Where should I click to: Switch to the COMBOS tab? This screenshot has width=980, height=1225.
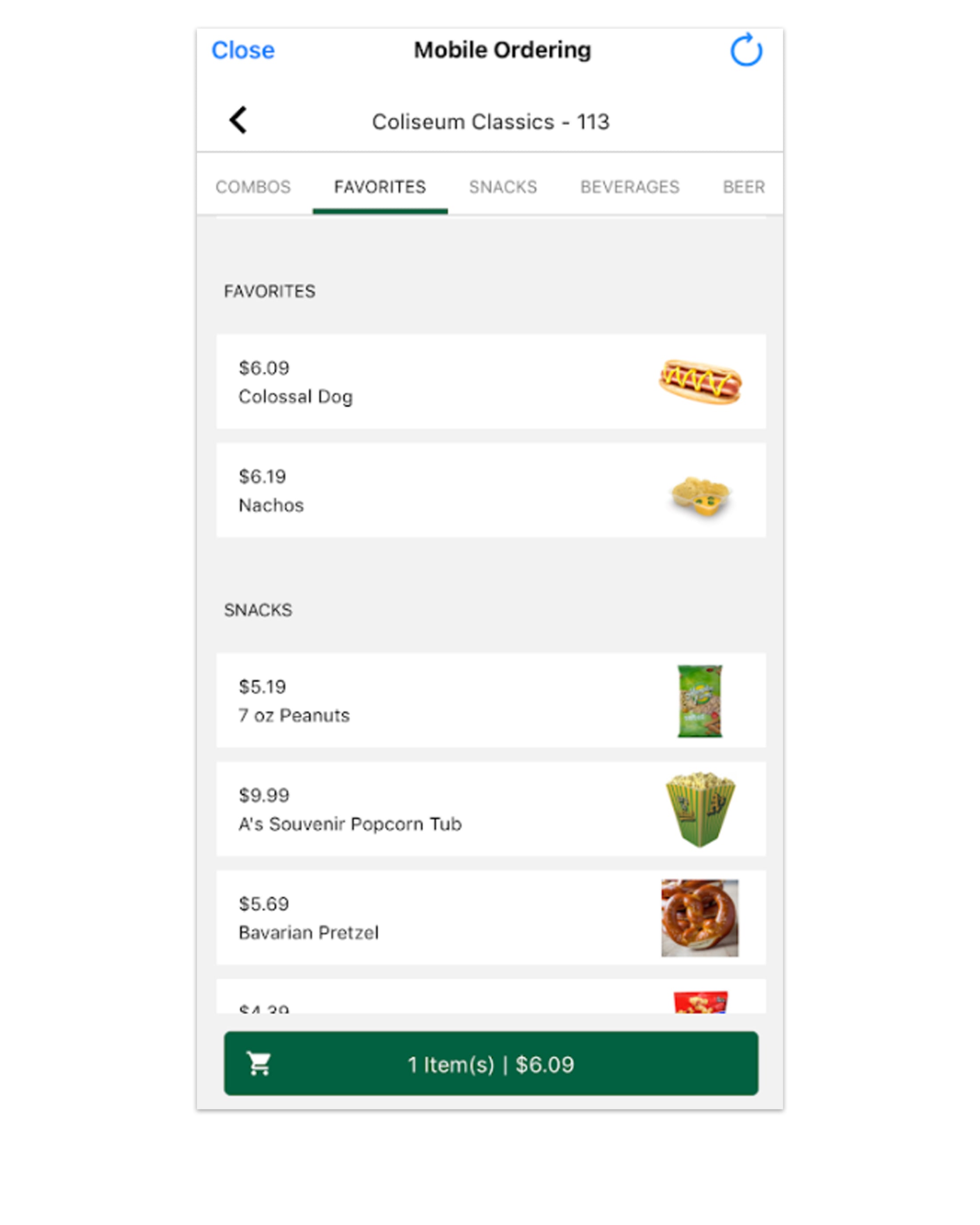pyautogui.click(x=253, y=187)
